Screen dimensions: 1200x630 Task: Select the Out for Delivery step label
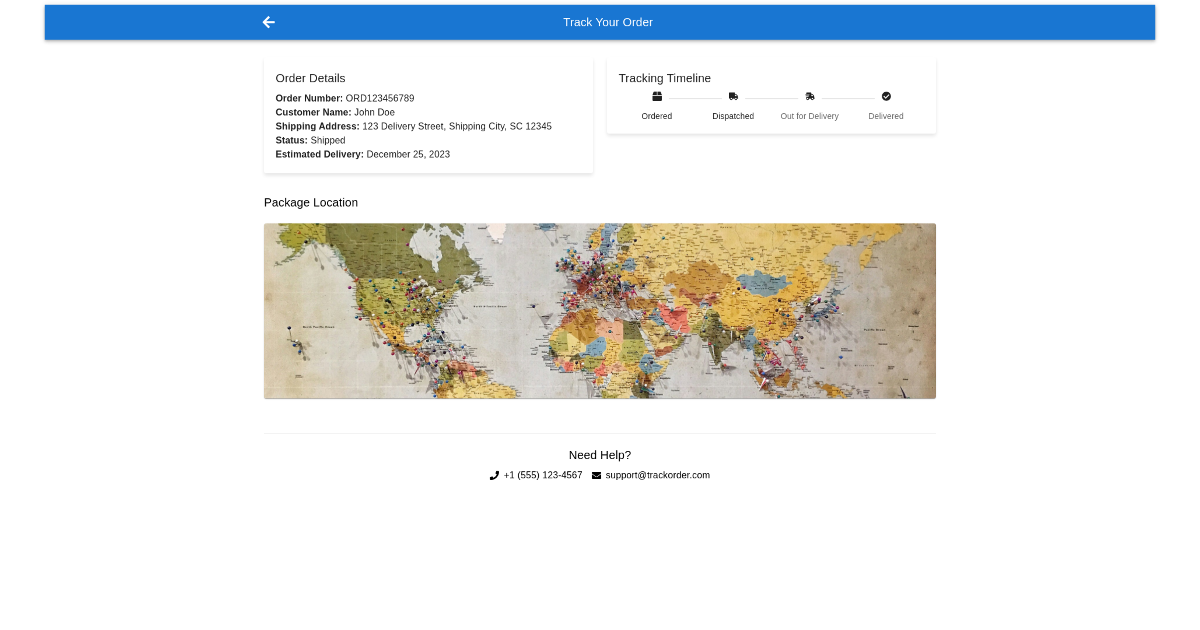pos(810,116)
